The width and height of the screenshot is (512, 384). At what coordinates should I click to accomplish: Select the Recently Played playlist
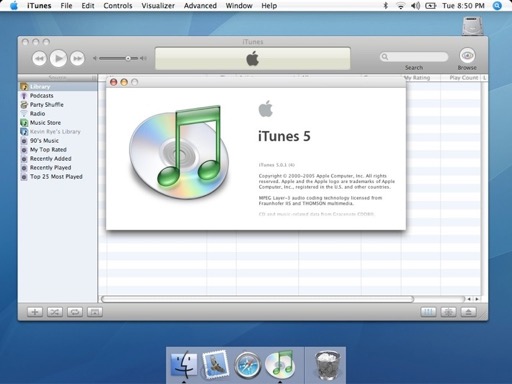point(58,168)
